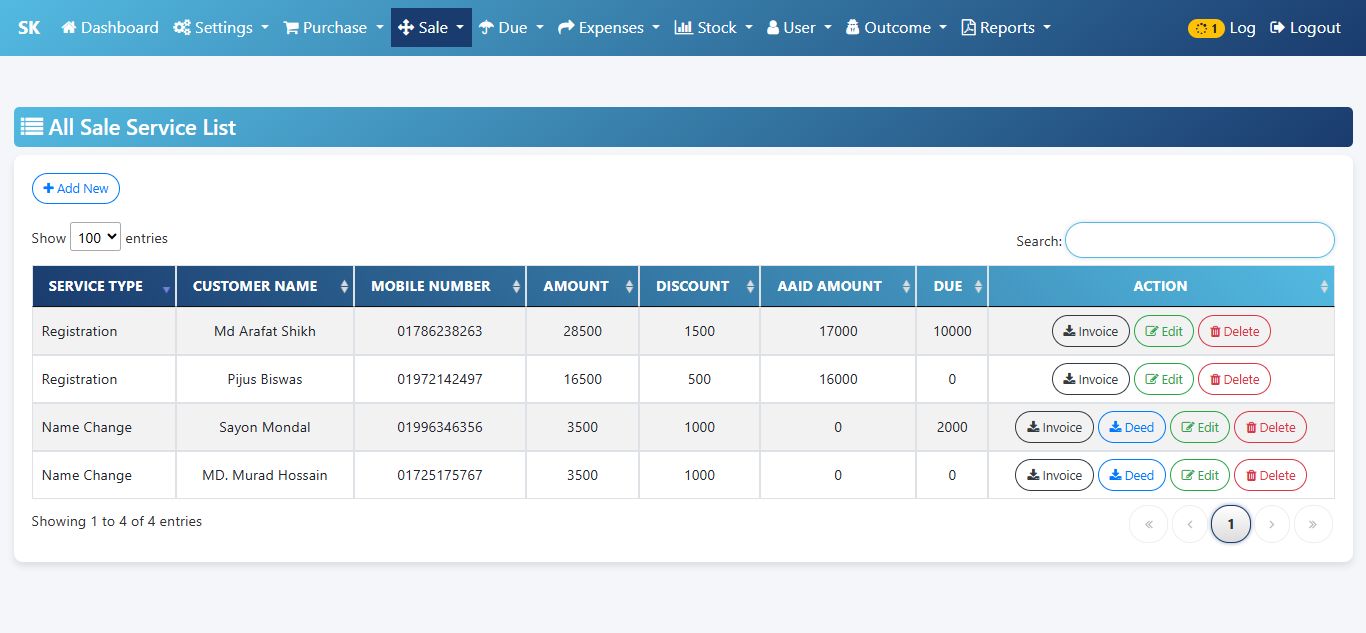1366x633 pixels.
Task: Click amount value 28500
Action: tap(583, 331)
